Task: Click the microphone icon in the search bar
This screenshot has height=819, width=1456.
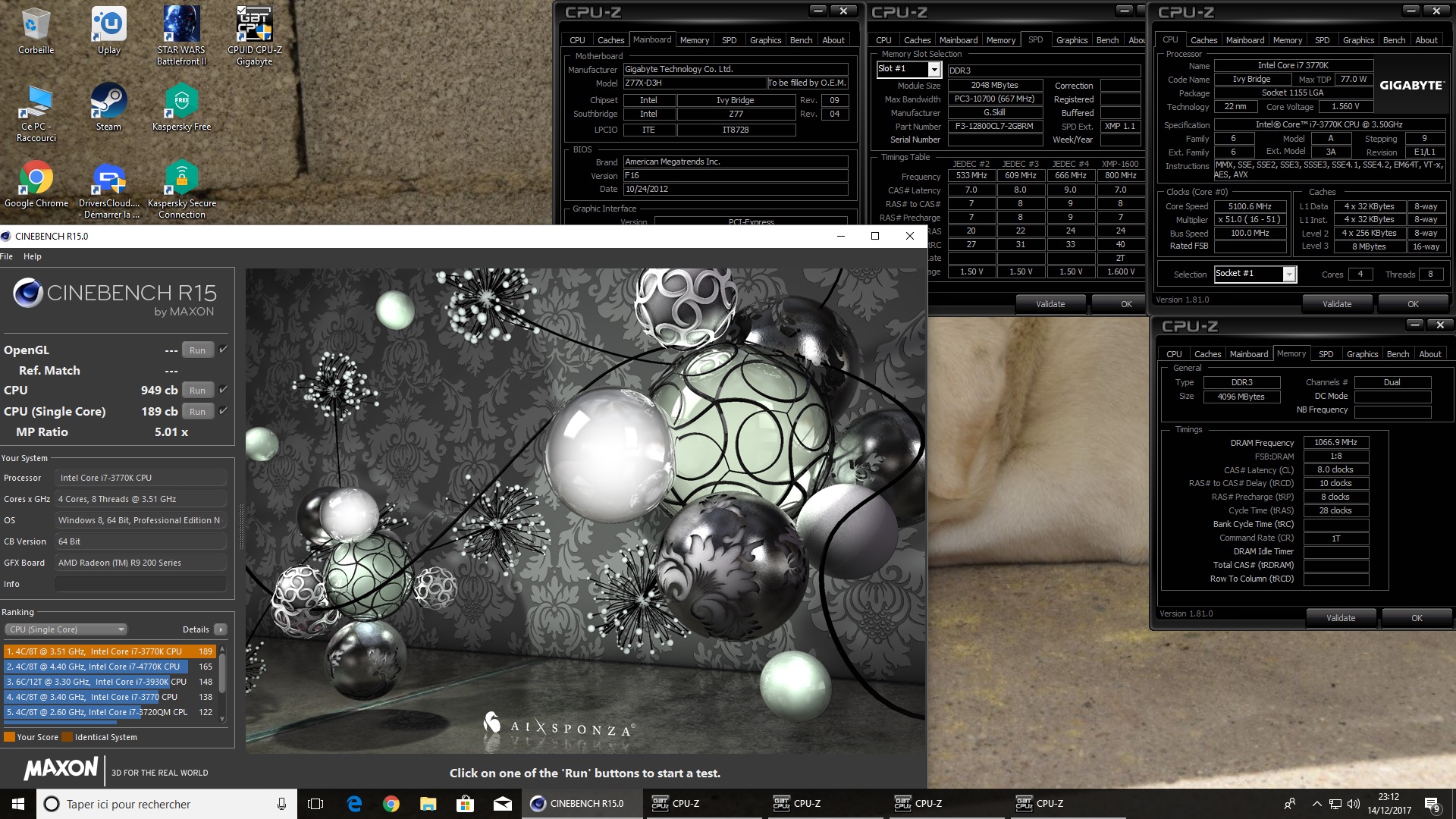Action: (x=281, y=804)
